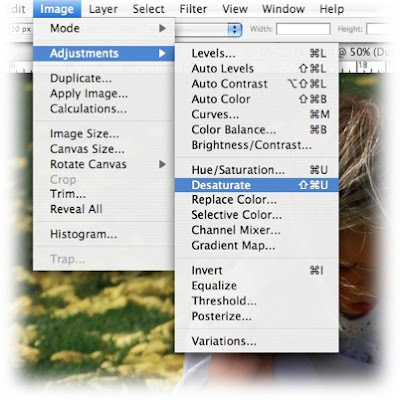
Task: Apply Equalize adjustment
Action: pos(257,286)
